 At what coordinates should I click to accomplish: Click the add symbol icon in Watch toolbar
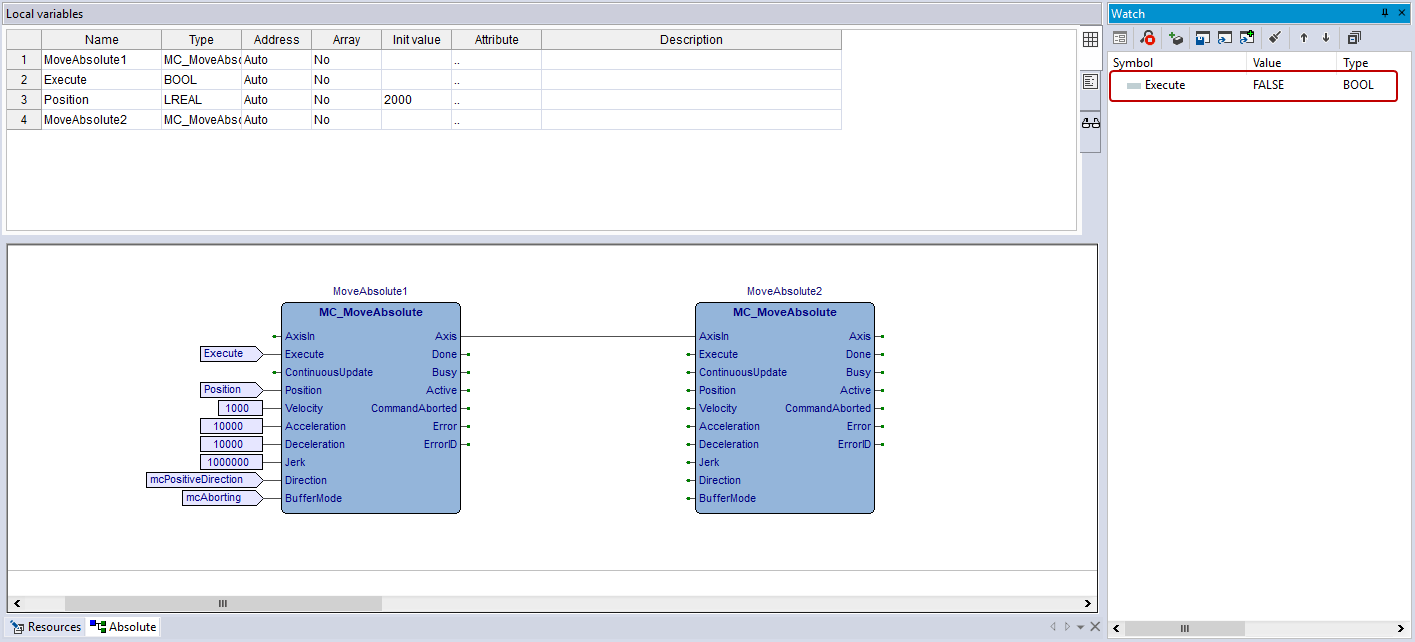[x=1176, y=38]
